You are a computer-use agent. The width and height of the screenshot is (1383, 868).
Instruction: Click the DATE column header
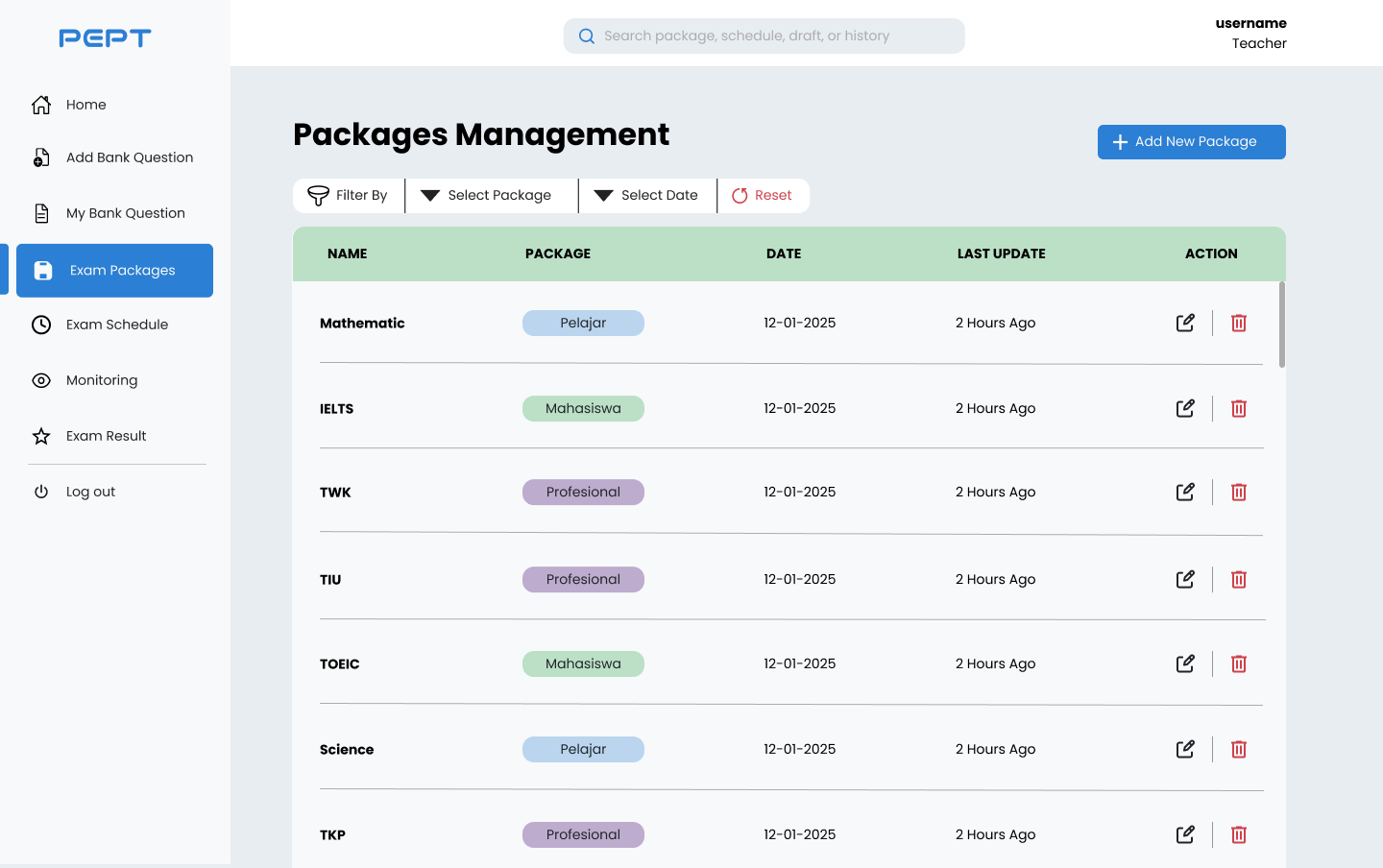784,253
